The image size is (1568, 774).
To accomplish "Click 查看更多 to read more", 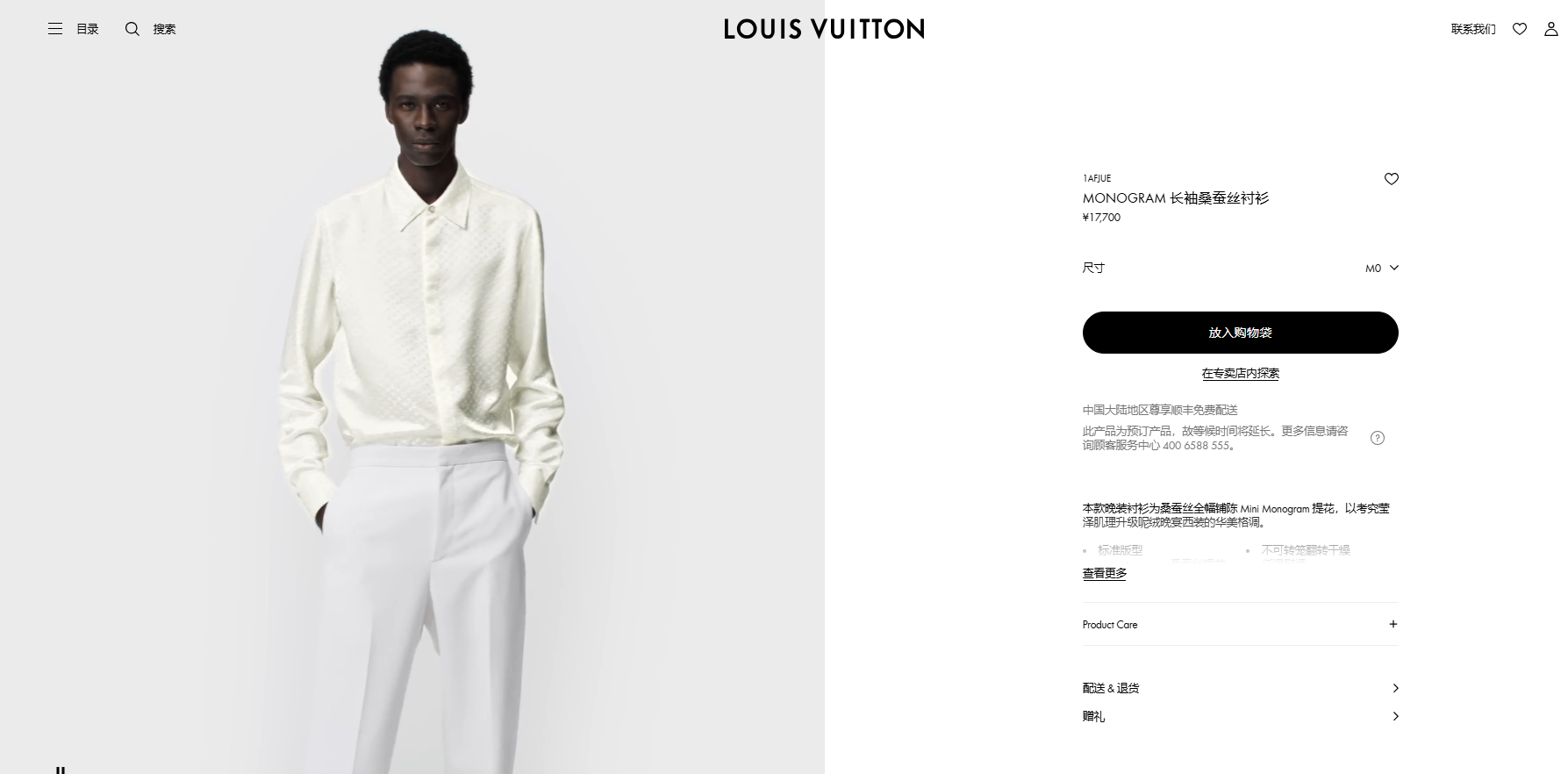I will coord(1104,573).
